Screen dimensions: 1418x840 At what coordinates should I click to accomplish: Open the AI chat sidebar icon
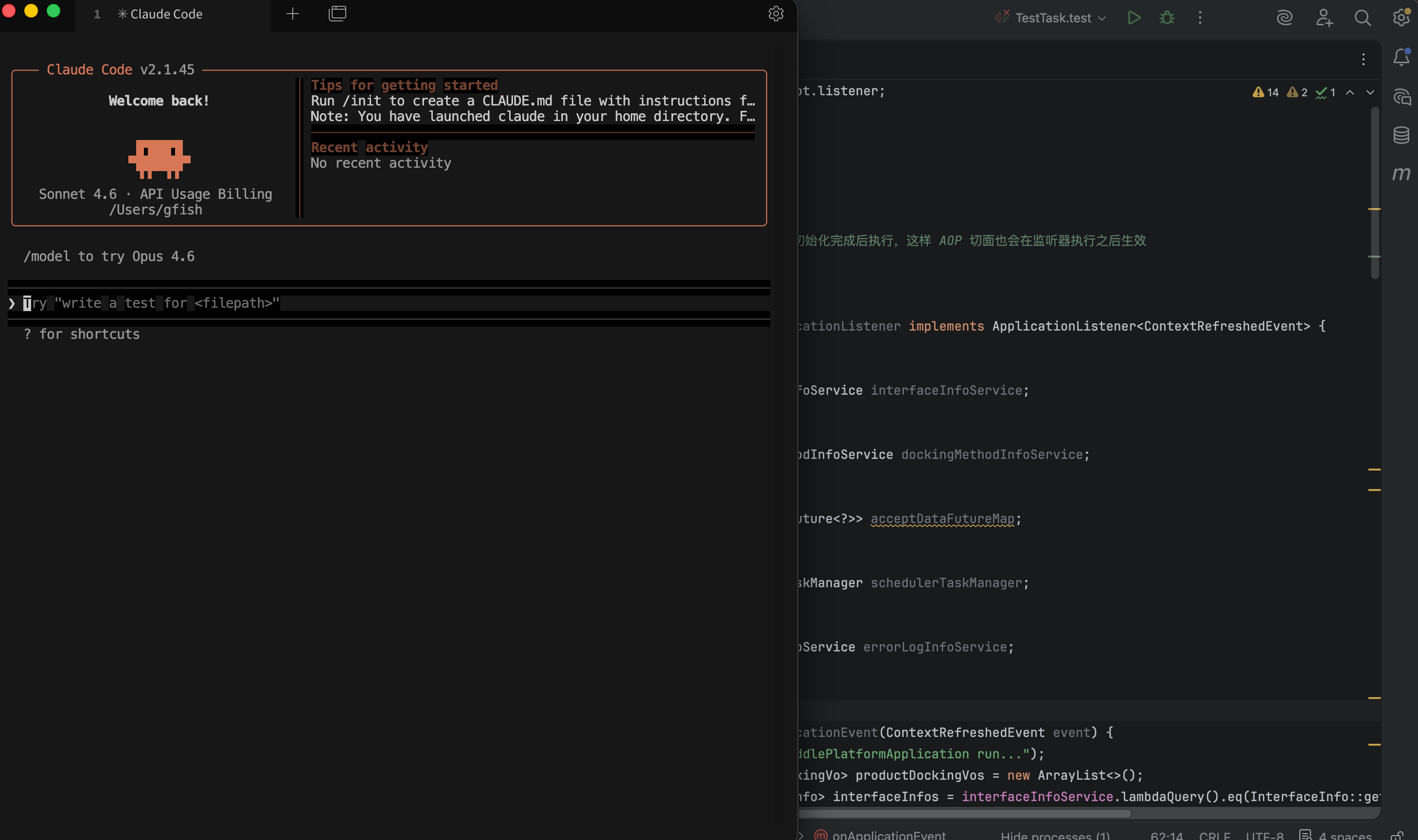pyautogui.click(x=1401, y=97)
